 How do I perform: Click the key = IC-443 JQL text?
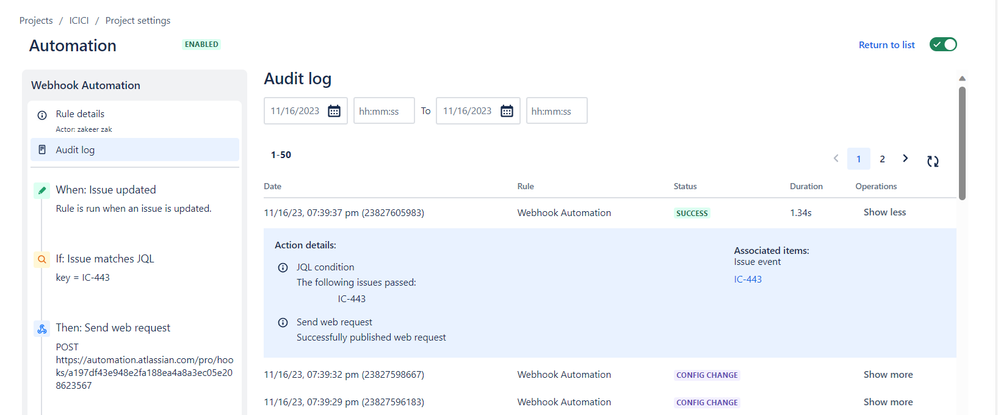pos(83,278)
